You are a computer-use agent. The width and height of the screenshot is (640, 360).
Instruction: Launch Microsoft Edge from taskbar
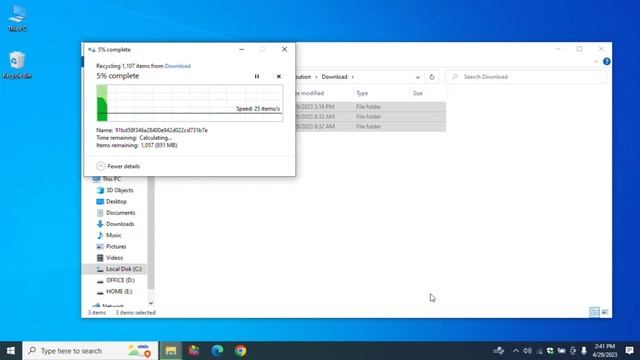[217, 351]
